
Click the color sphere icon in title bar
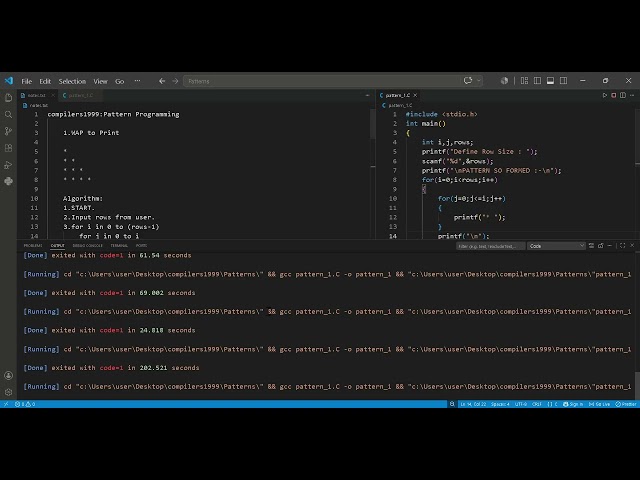tap(504, 81)
